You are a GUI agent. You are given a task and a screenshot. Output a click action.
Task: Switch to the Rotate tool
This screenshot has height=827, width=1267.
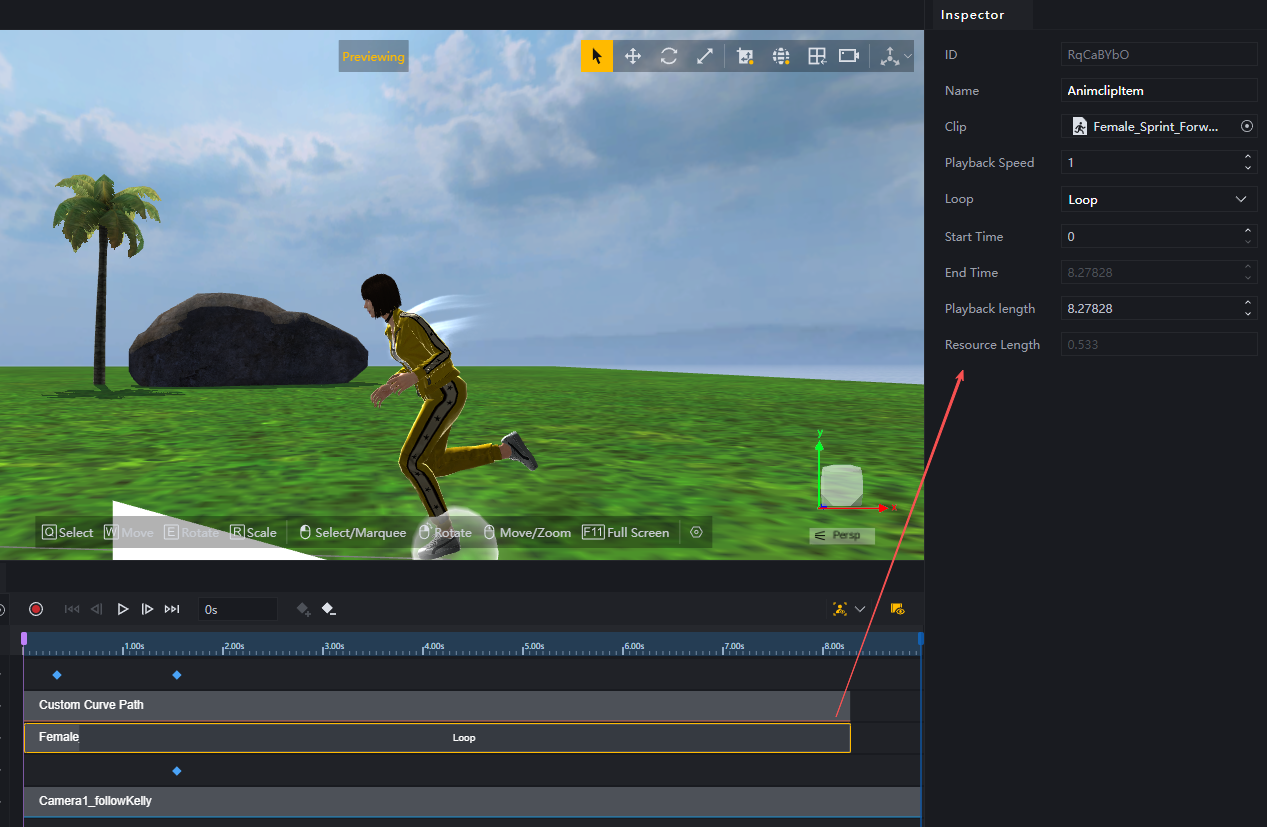tap(669, 56)
